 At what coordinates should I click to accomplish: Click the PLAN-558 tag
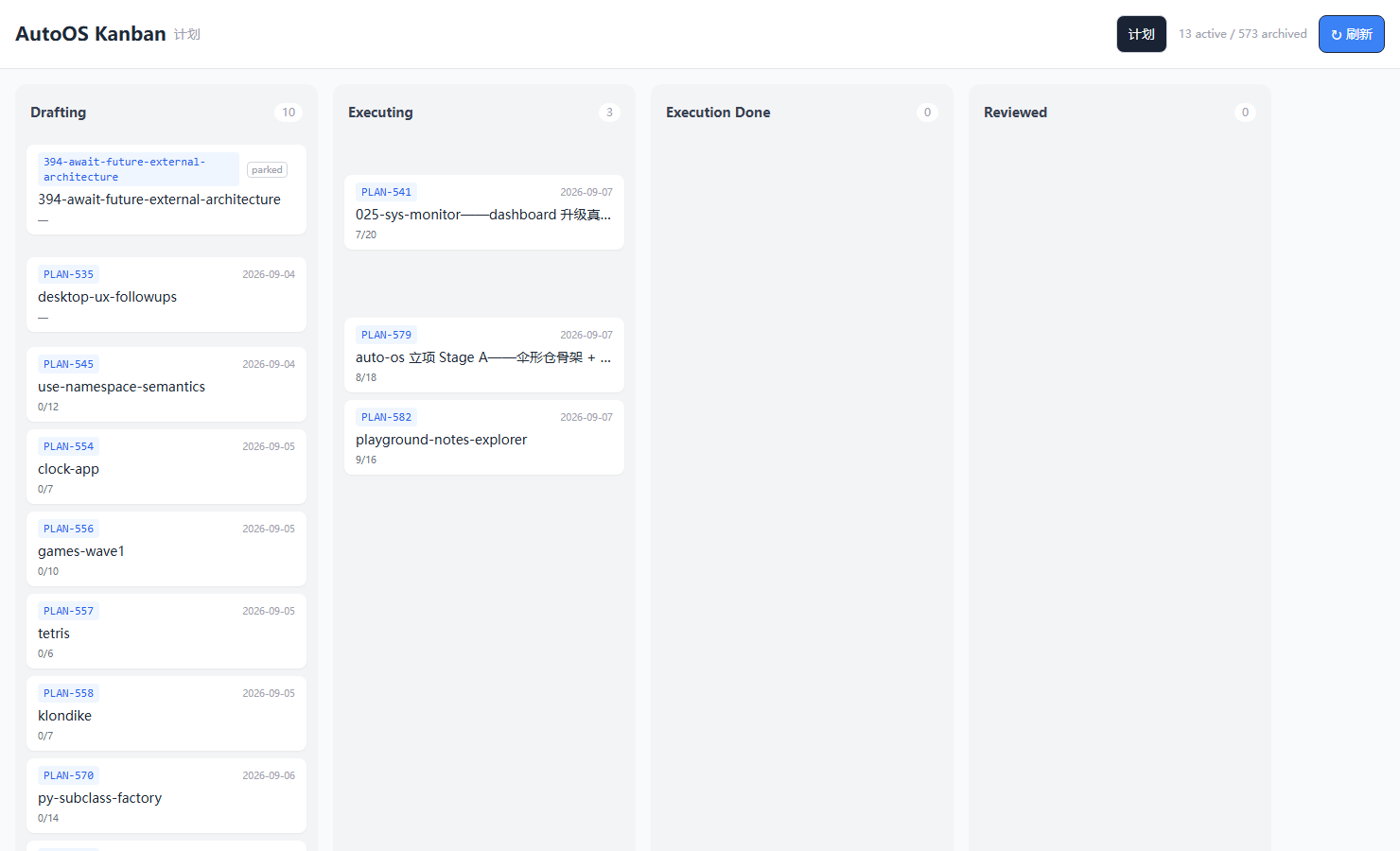tap(68, 693)
